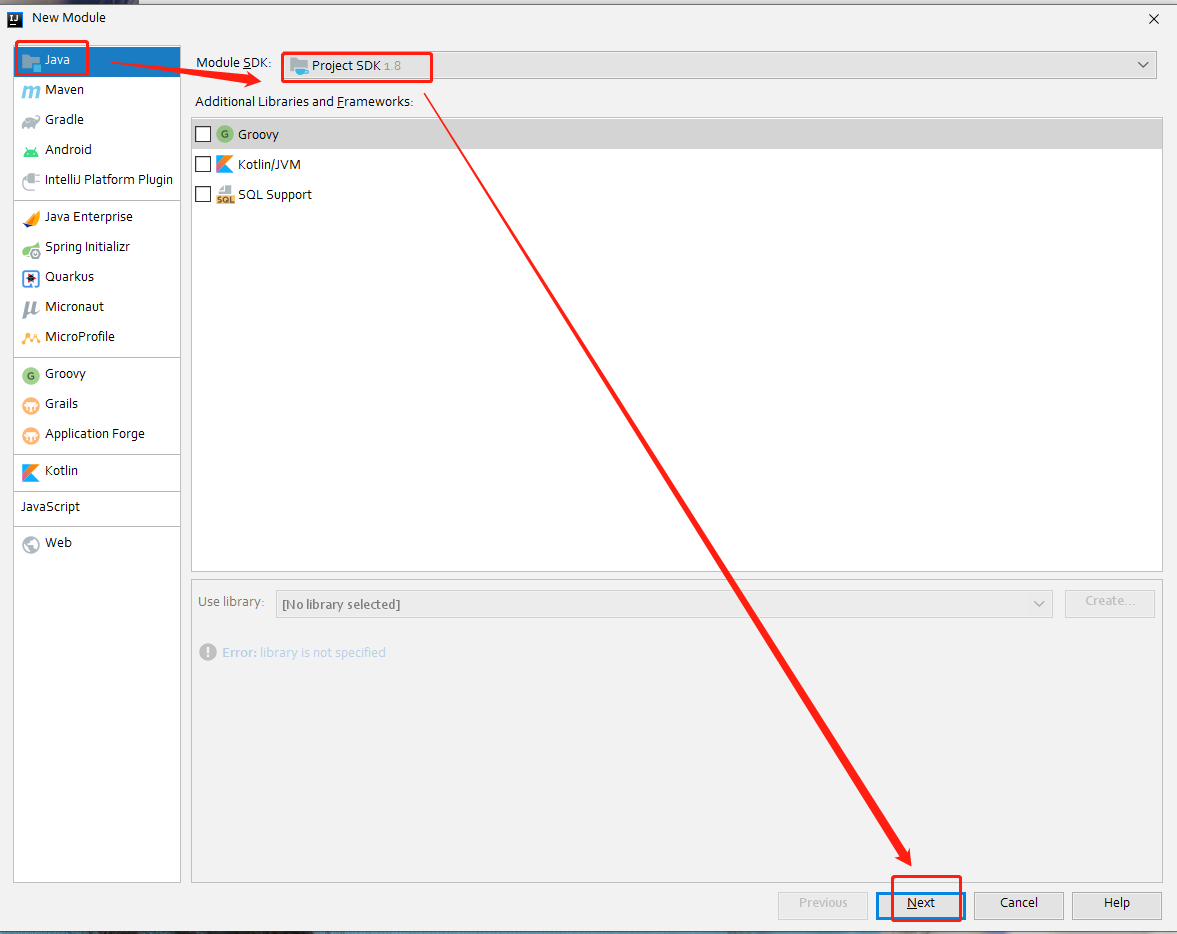
Task: Click the SQL Support icon
Action: [x=225, y=194]
